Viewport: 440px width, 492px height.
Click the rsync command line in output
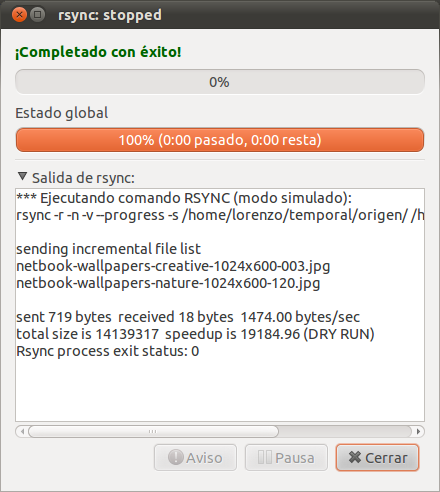click(x=220, y=215)
